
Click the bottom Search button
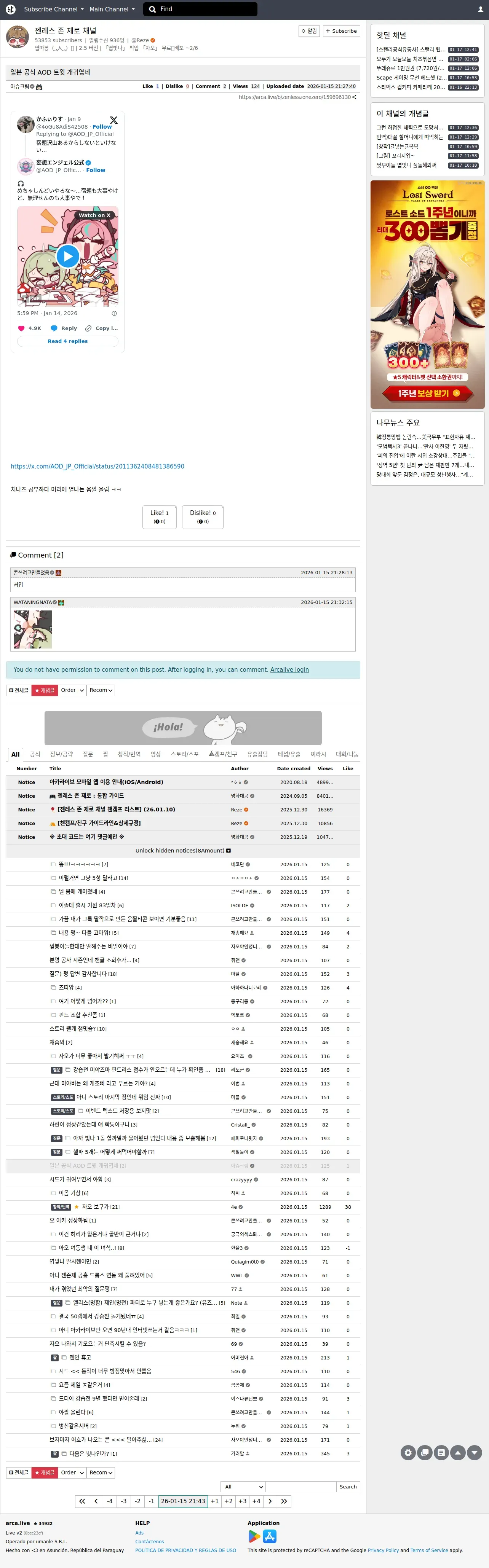(x=348, y=1487)
